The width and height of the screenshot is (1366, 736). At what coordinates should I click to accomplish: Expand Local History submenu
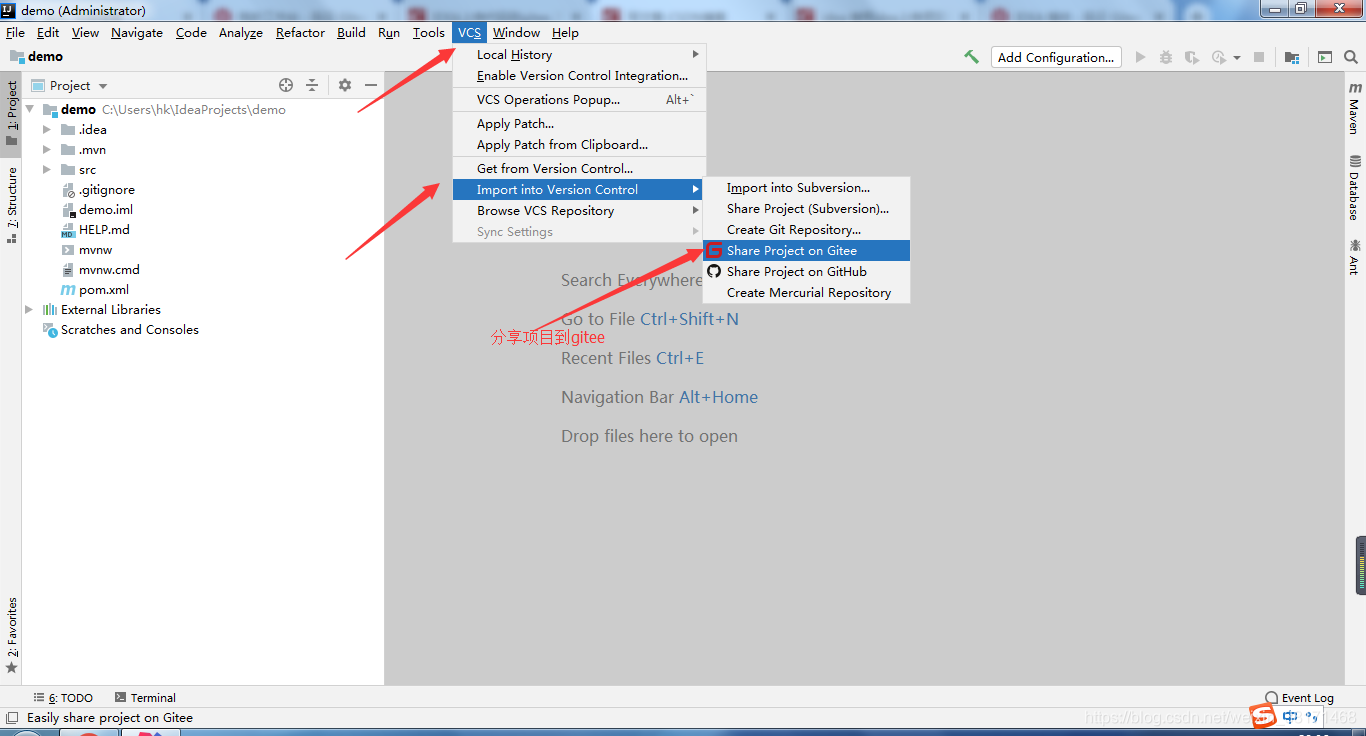tap(579, 54)
